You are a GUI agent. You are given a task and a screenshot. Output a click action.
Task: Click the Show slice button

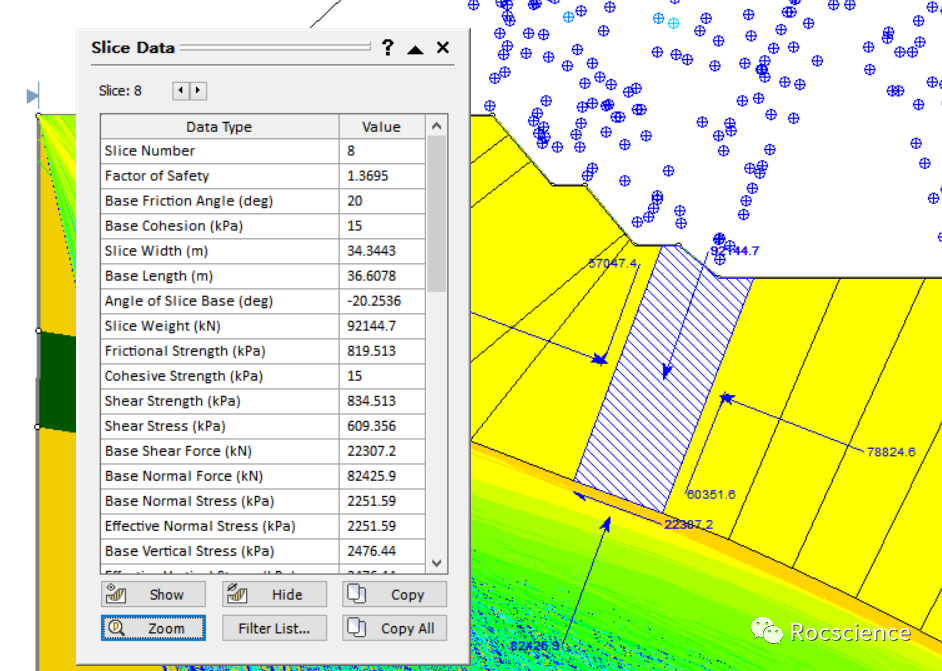click(x=153, y=594)
